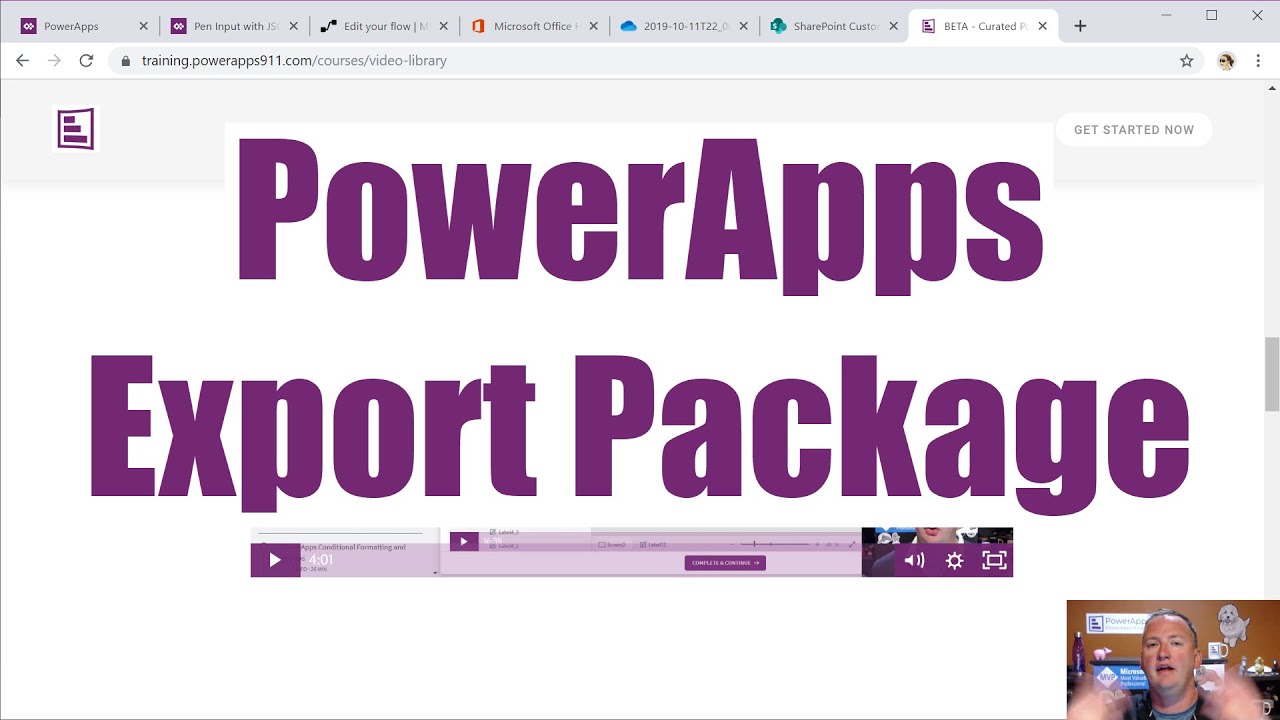
Task: Open the Chrome profile avatar
Action: [1226, 61]
